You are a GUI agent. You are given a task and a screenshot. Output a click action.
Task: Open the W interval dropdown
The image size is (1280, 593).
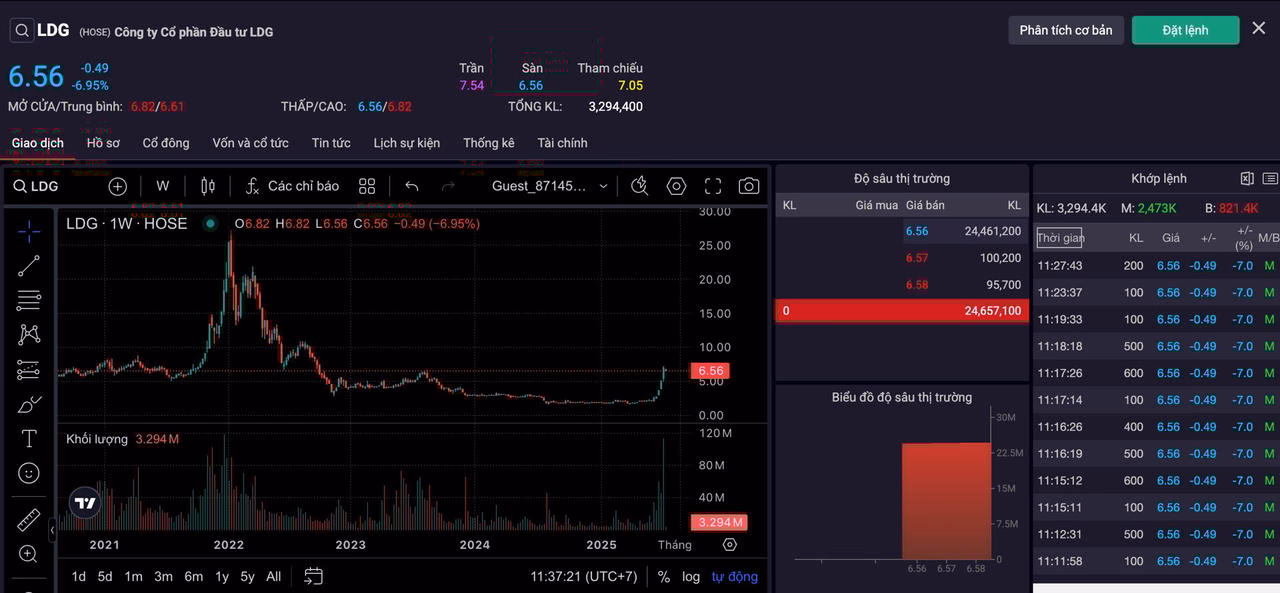click(163, 186)
